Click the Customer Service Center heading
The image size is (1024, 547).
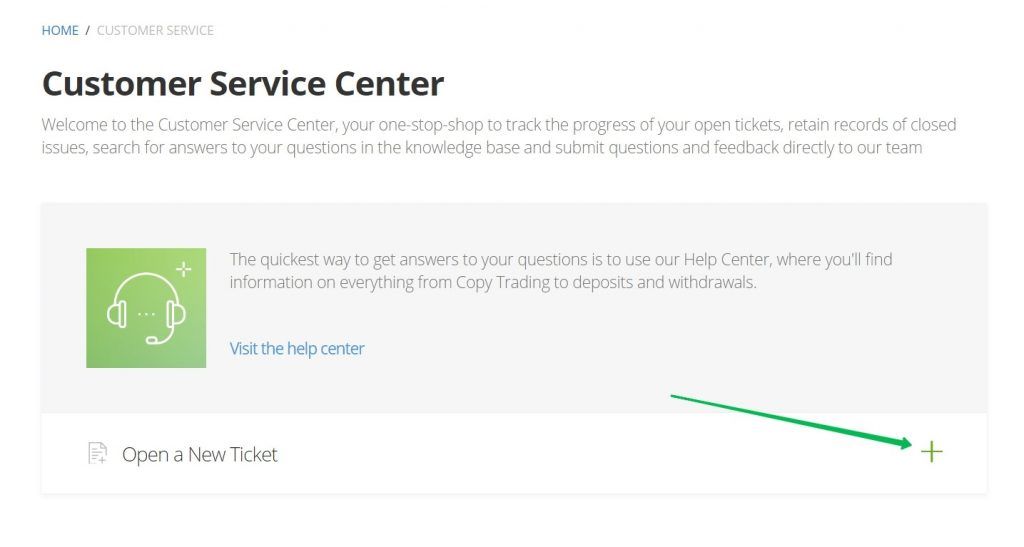243,83
